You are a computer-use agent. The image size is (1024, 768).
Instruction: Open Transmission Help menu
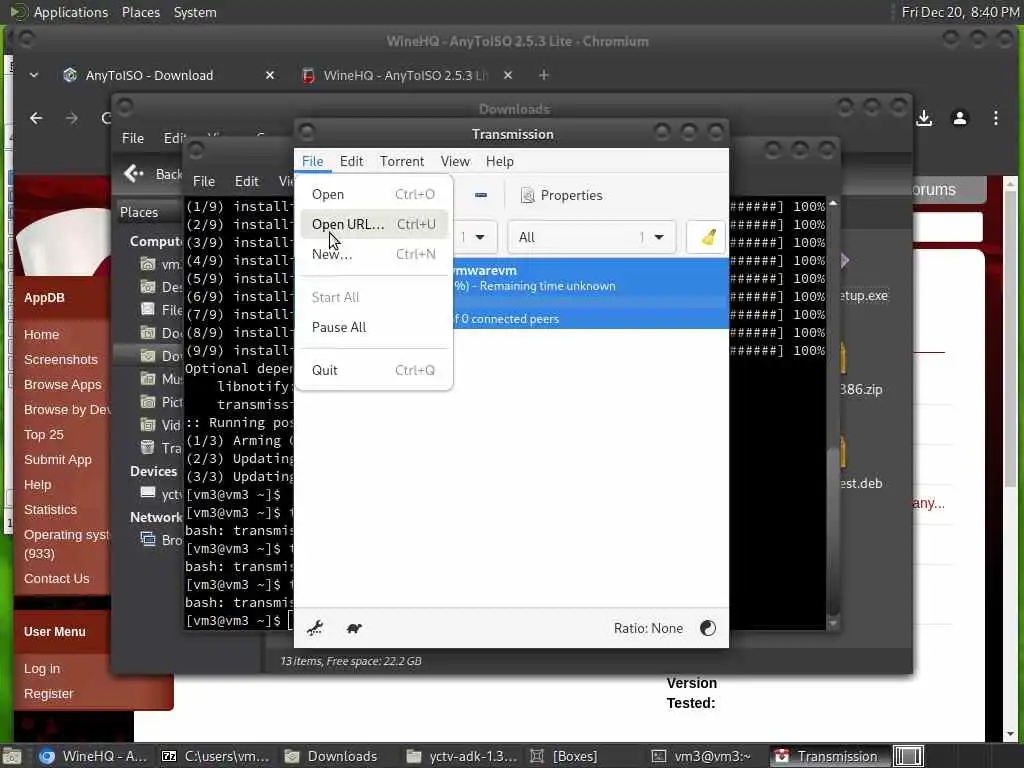click(500, 161)
